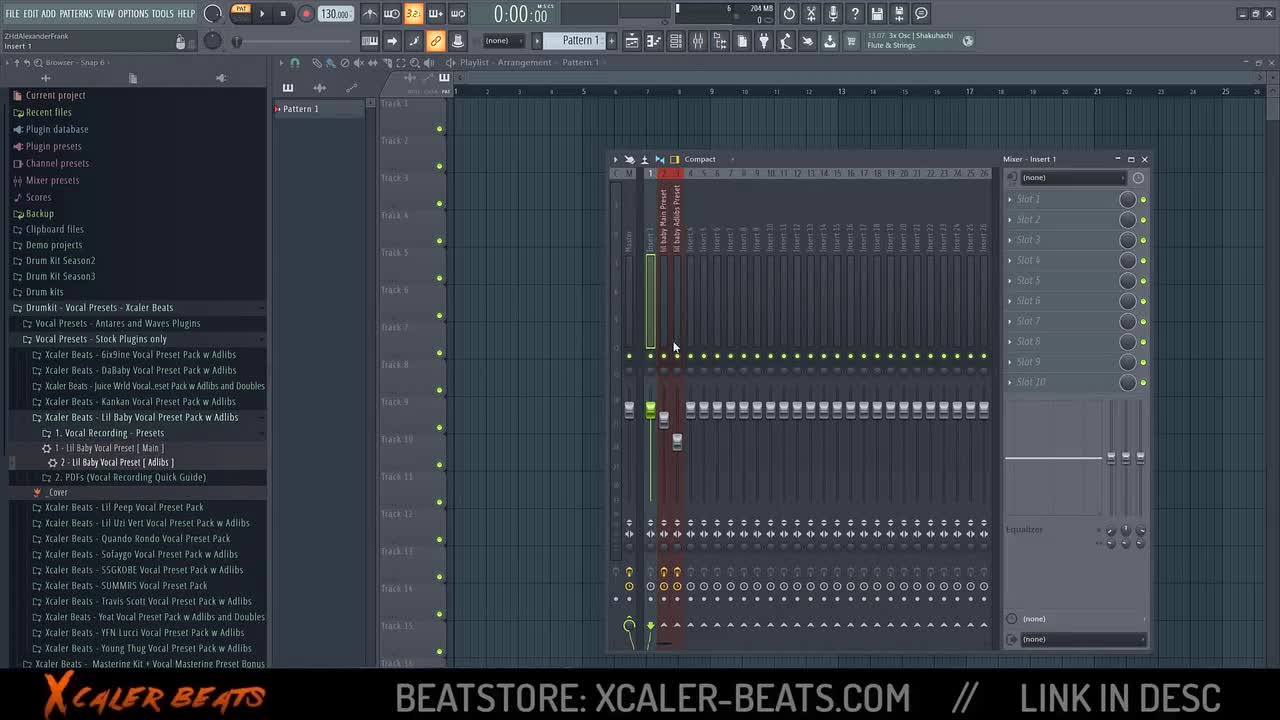Click the tempo field showing 130.000
This screenshot has width=1280, height=720.
(x=335, y=14)
